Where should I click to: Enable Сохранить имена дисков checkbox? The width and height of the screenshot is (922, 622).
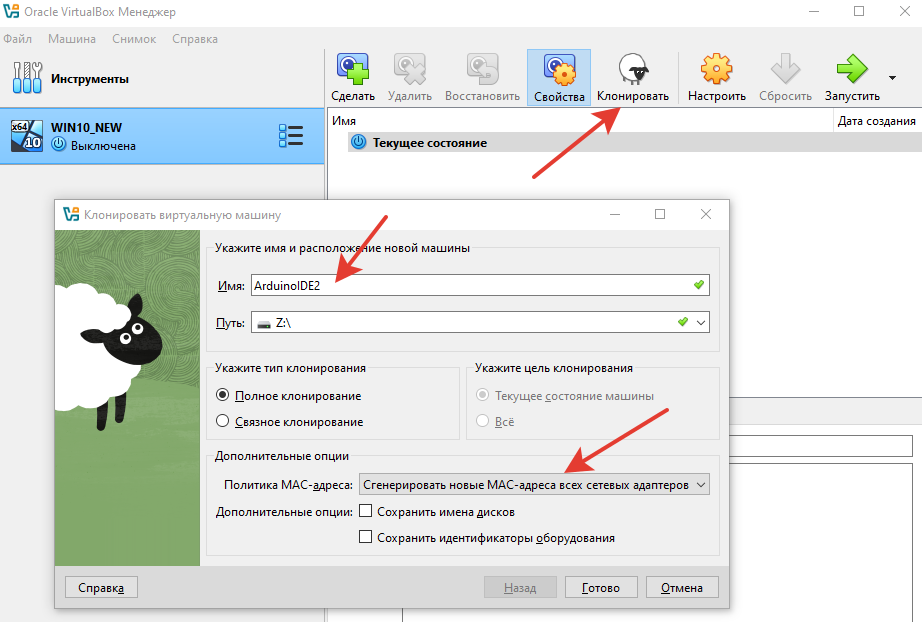[365, 511]
